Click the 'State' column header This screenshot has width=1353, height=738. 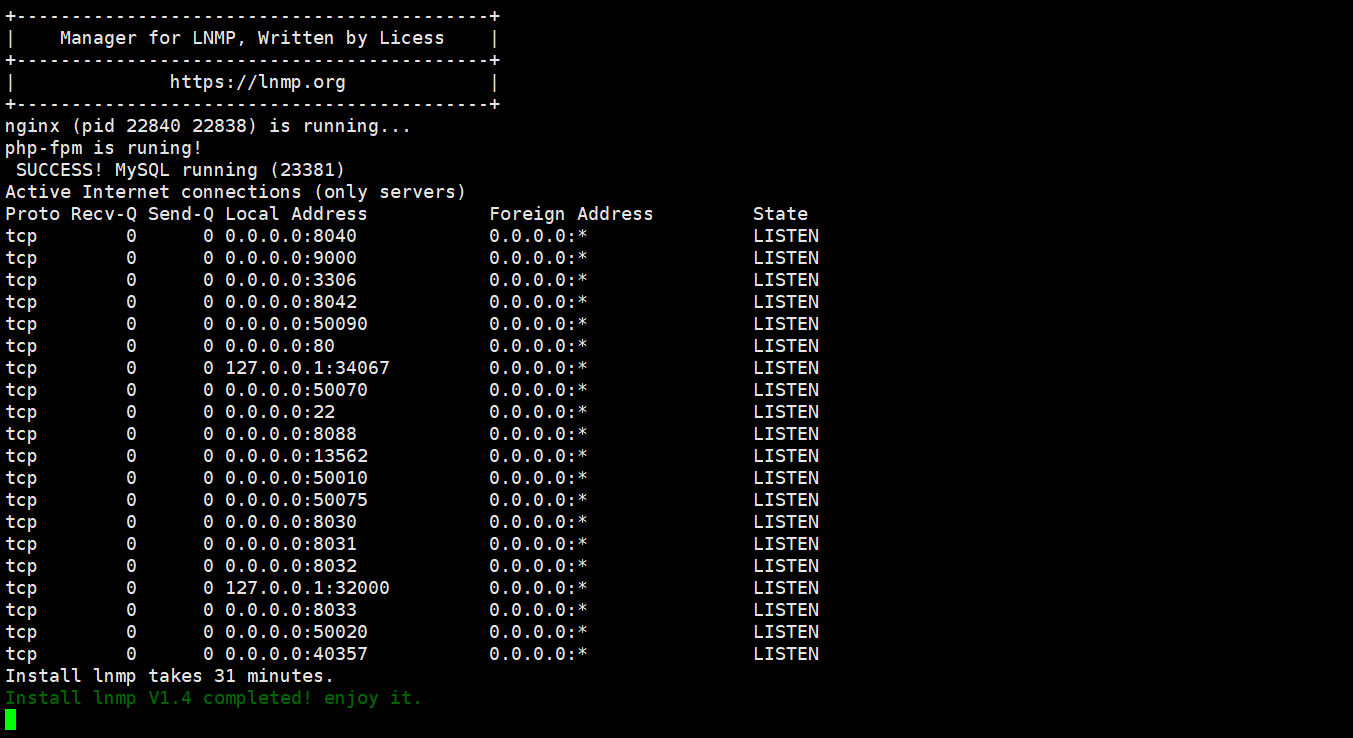[780, 214]
